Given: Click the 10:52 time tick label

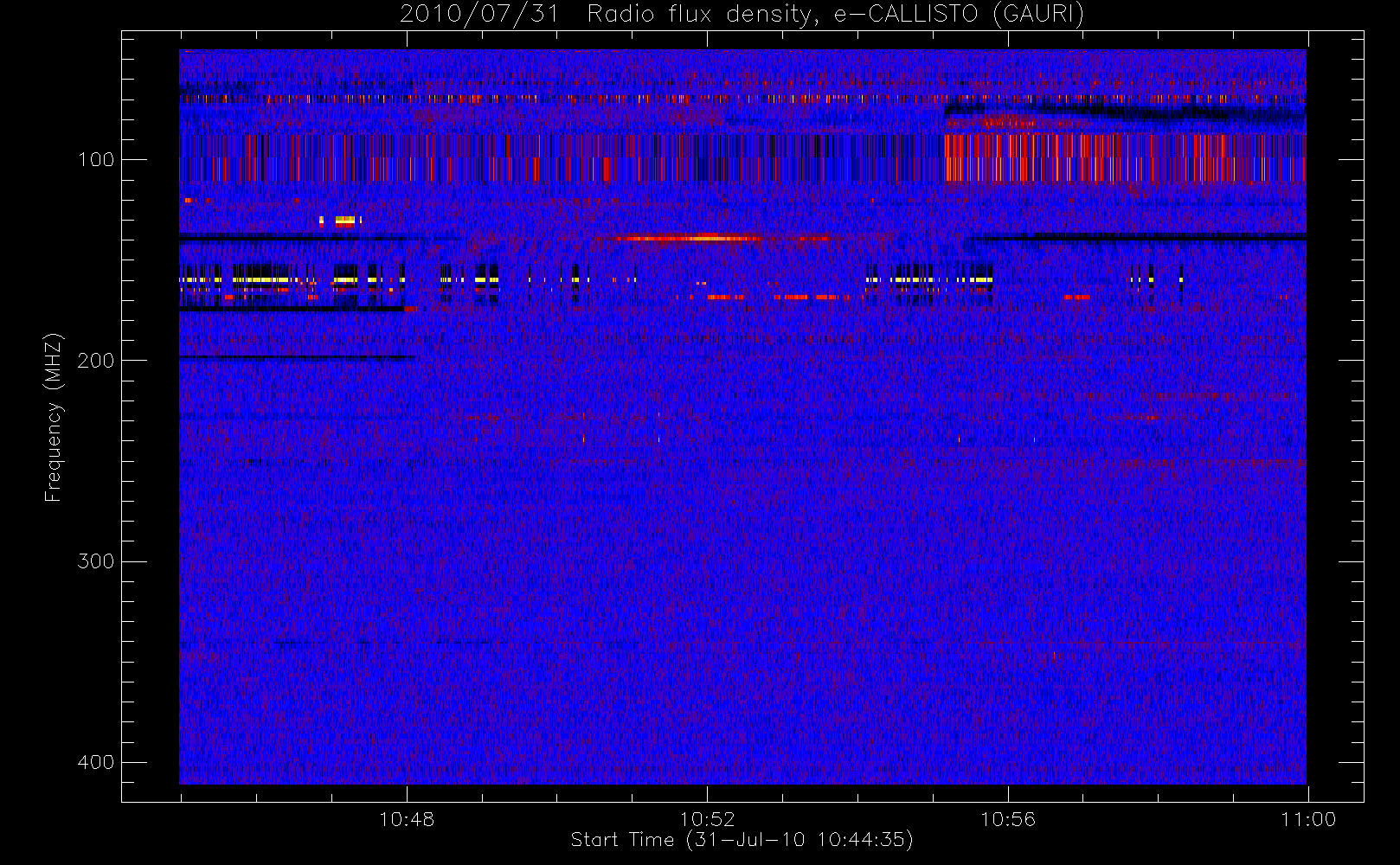Looking at the screenshot, I should point(707,819).
